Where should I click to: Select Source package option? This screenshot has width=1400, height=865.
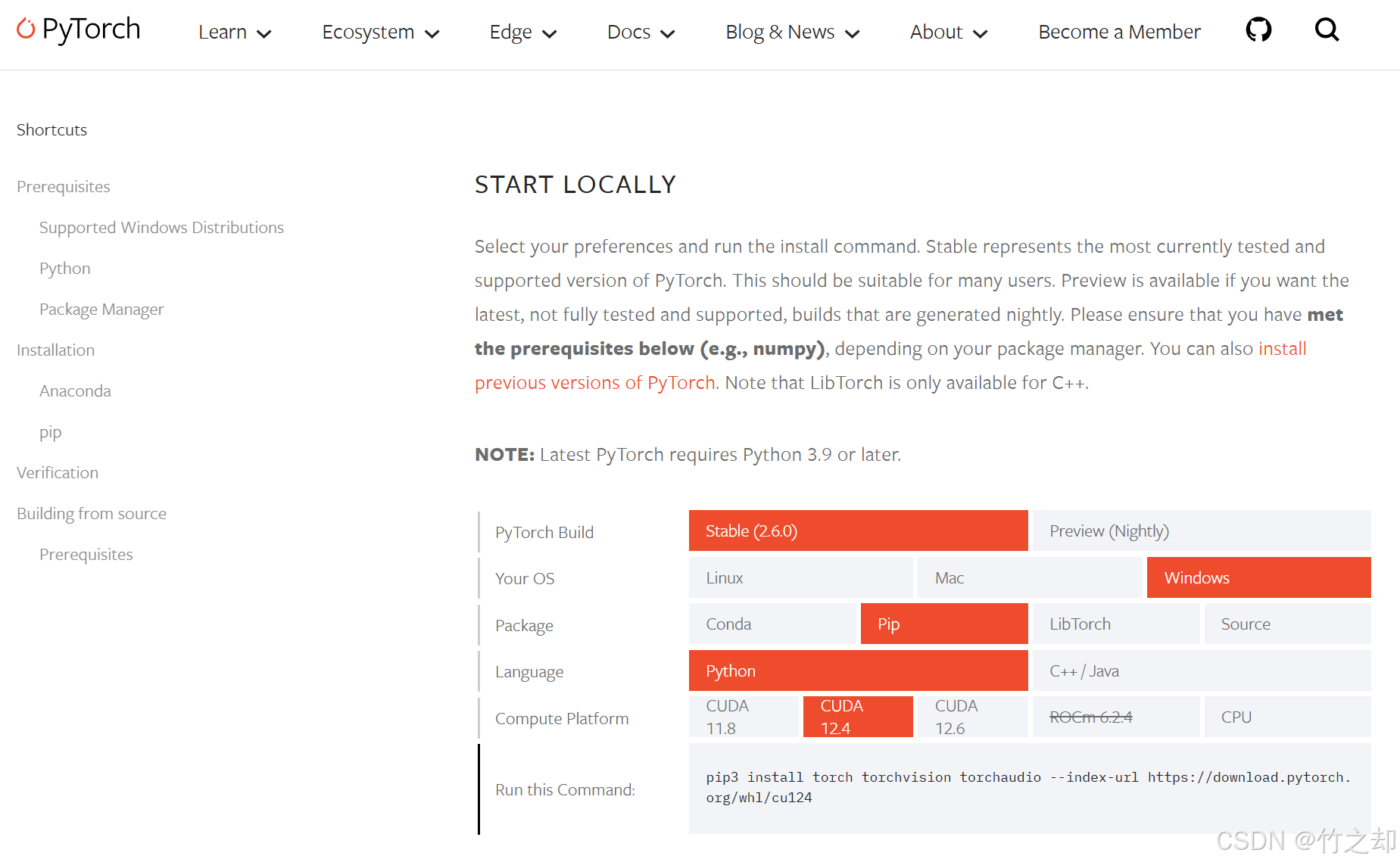tap(1287, 624)
